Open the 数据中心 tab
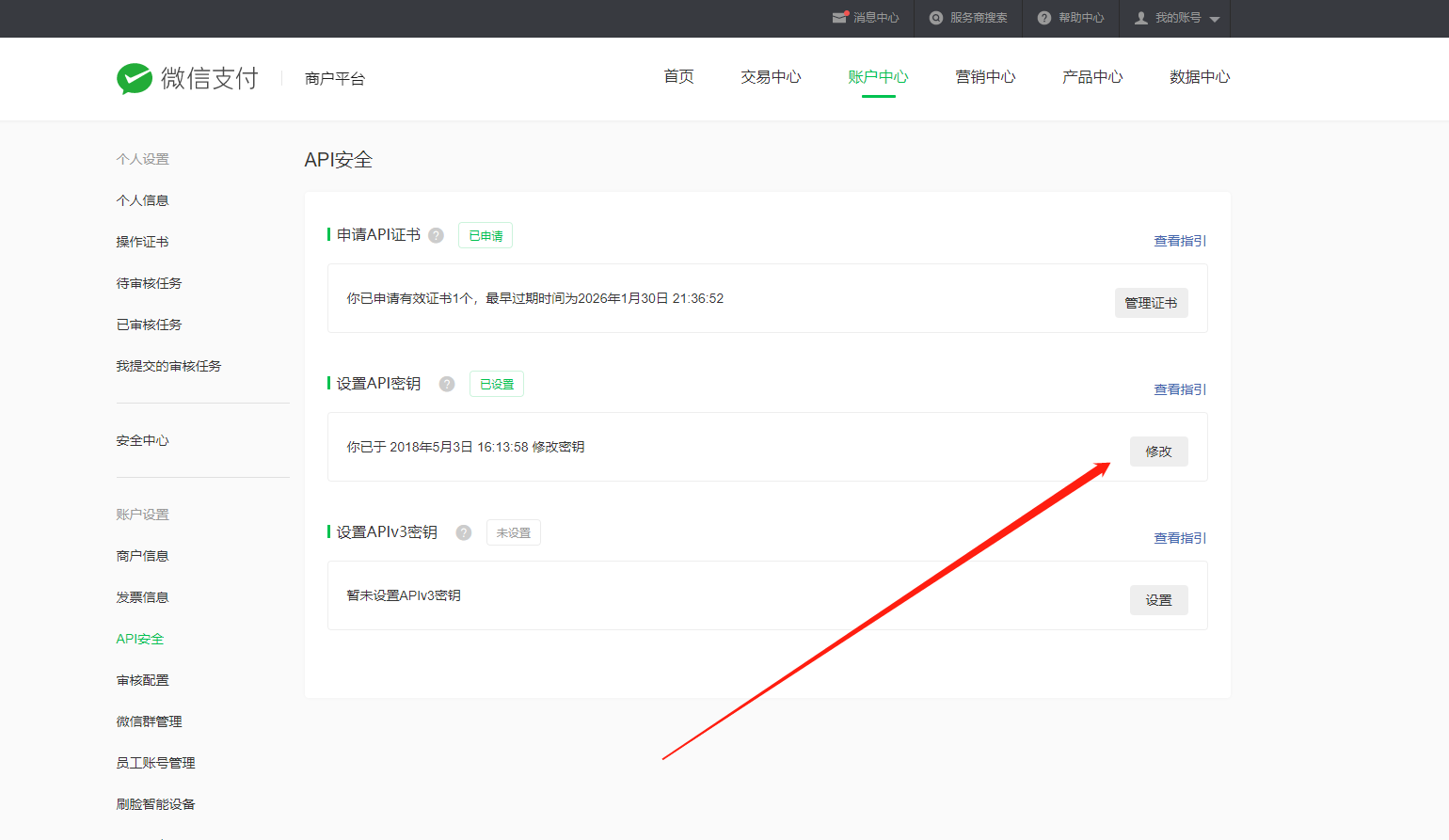This screenshot has height=840, width=1449. [1201, 77]
